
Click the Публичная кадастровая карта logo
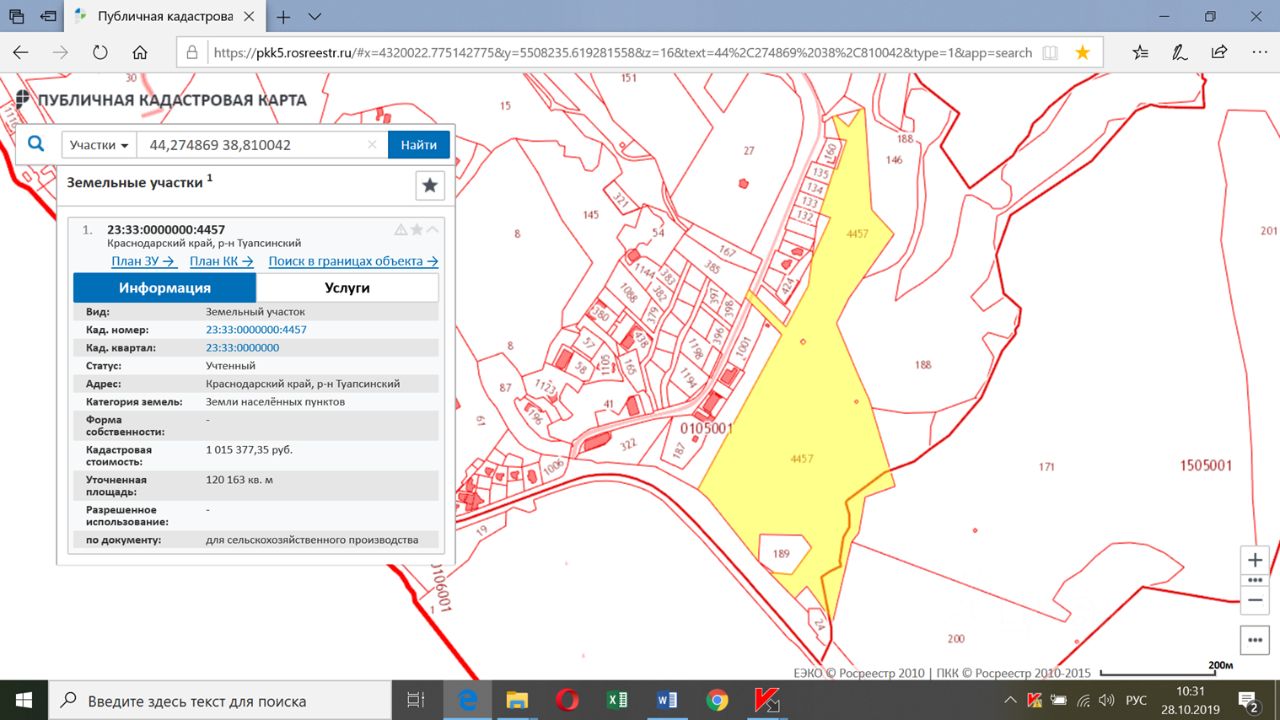pyautogui.click(x=160, y=100)
